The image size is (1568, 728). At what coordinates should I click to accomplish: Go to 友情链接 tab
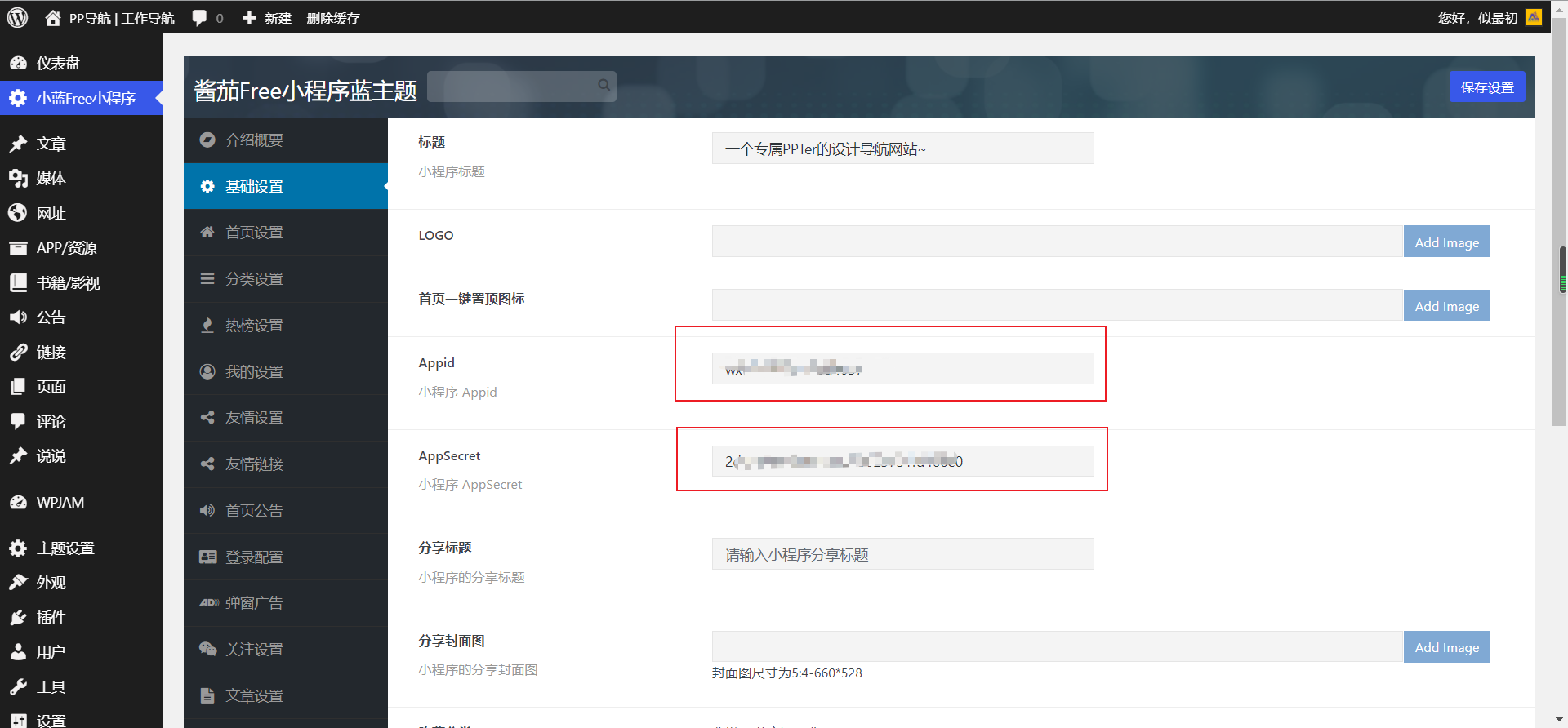(x=286, y=464)
